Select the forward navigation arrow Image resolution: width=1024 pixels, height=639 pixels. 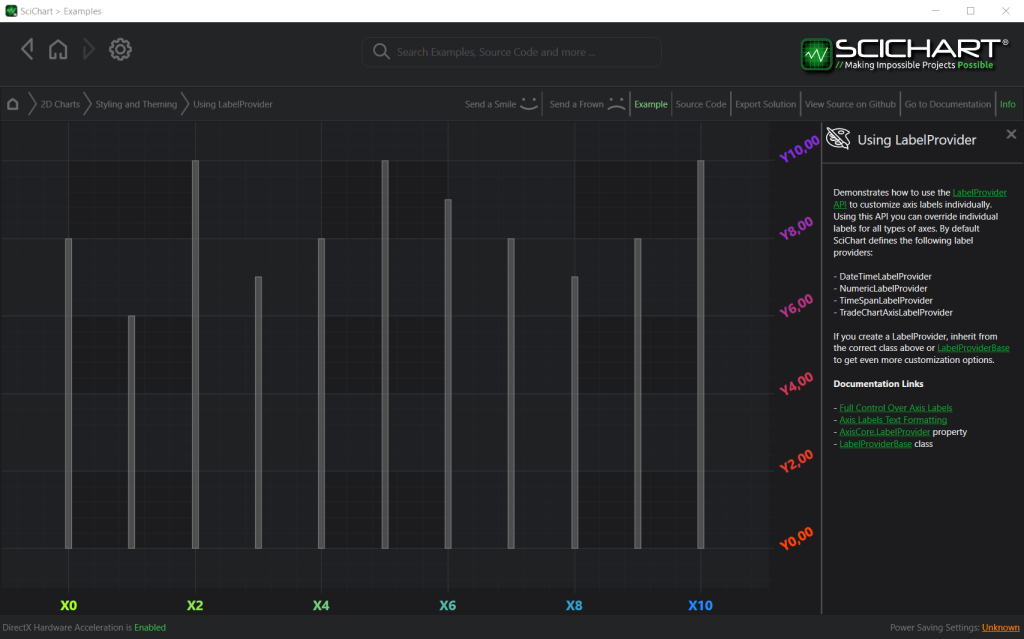pyautogui.click(x=89, y=48)
